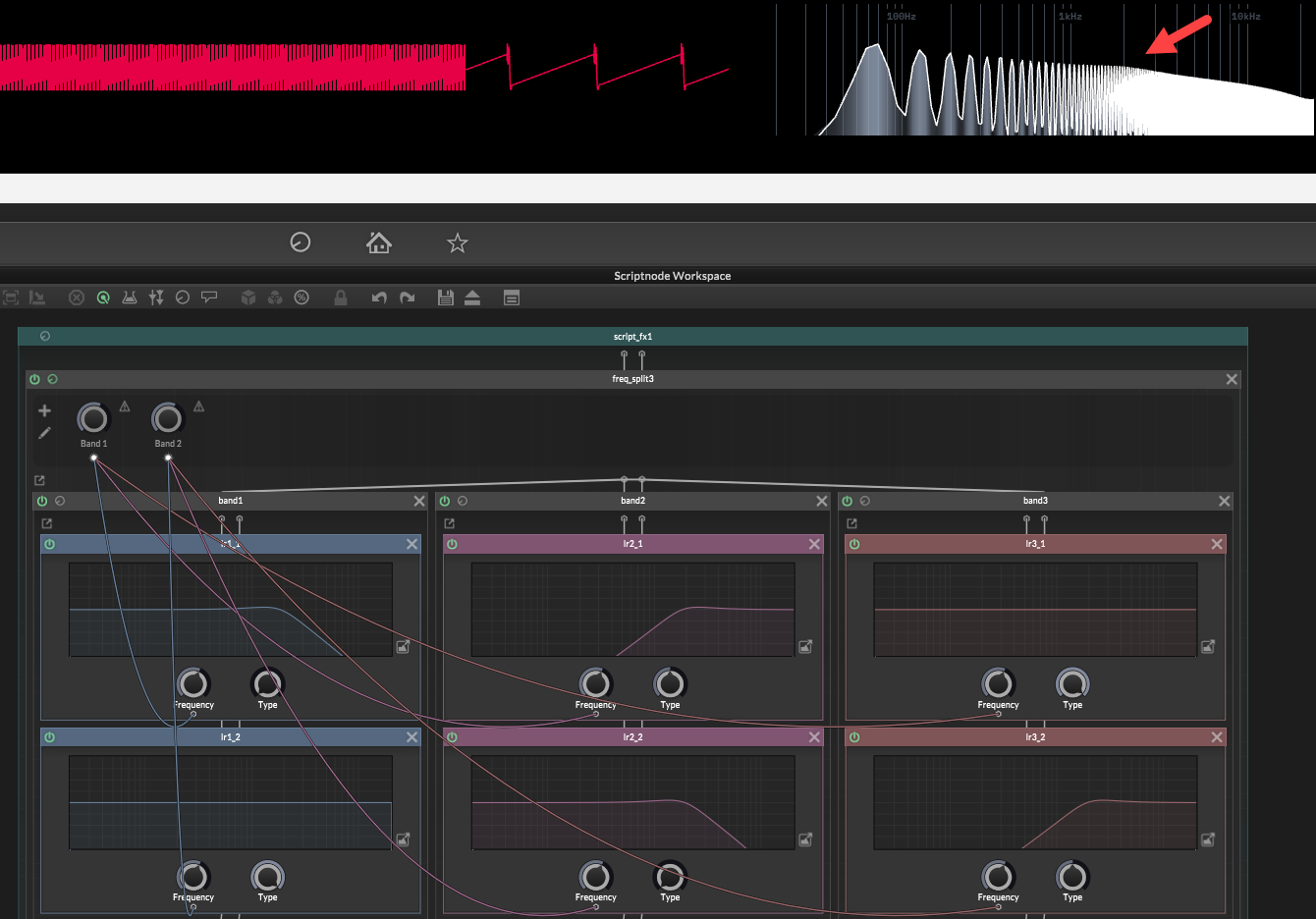Click the speech bubble comment icon
Image resolution: width=1316 pixels, height=919 pixels.
pyautogui.click(x=209, y=297)
